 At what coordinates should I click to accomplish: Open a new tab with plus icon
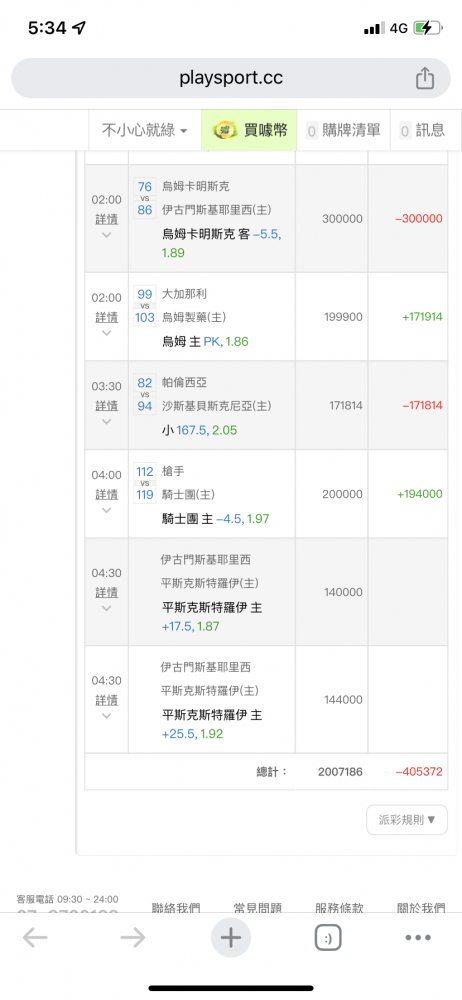pos(230,938)
